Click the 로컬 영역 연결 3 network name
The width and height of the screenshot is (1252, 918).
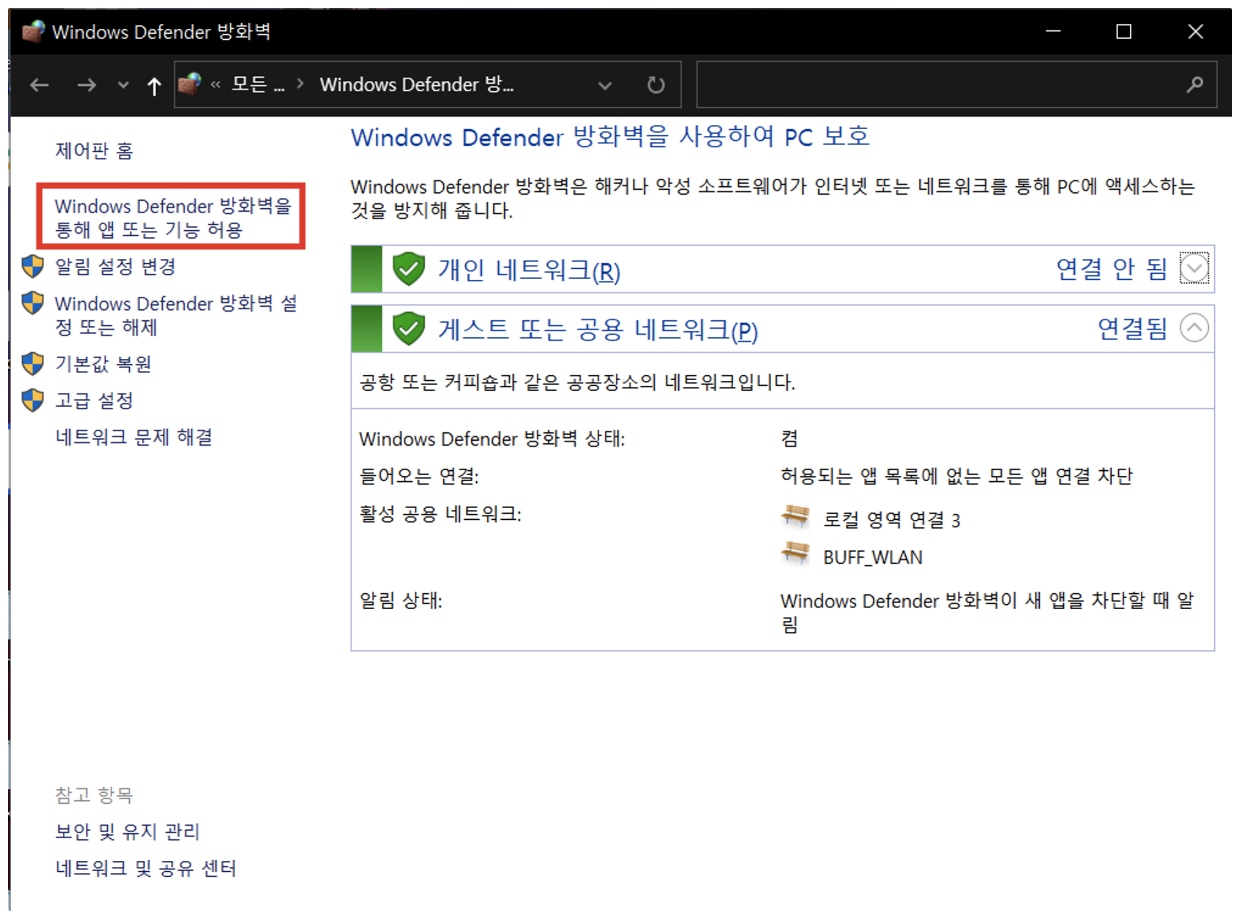pos(892,520)
